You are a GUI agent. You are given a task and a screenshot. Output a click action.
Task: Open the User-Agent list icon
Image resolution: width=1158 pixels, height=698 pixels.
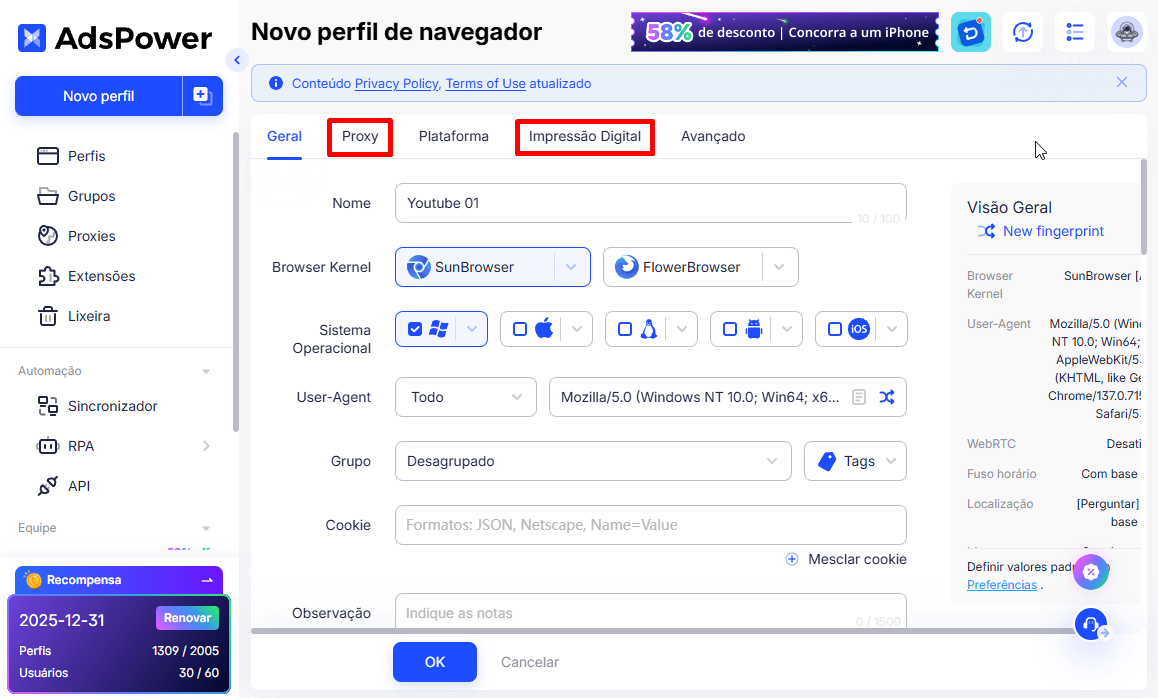(859, 397)
